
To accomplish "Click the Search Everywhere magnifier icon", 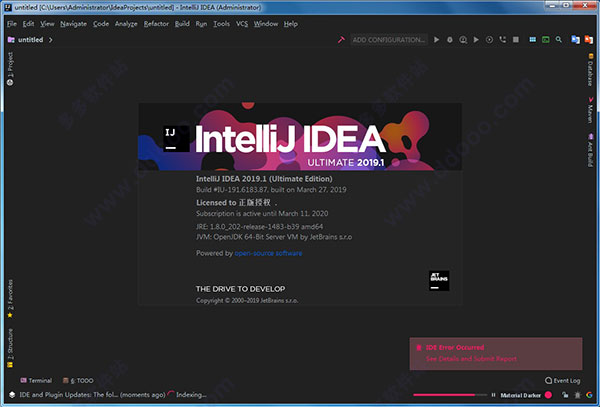I will pos(559,40).
